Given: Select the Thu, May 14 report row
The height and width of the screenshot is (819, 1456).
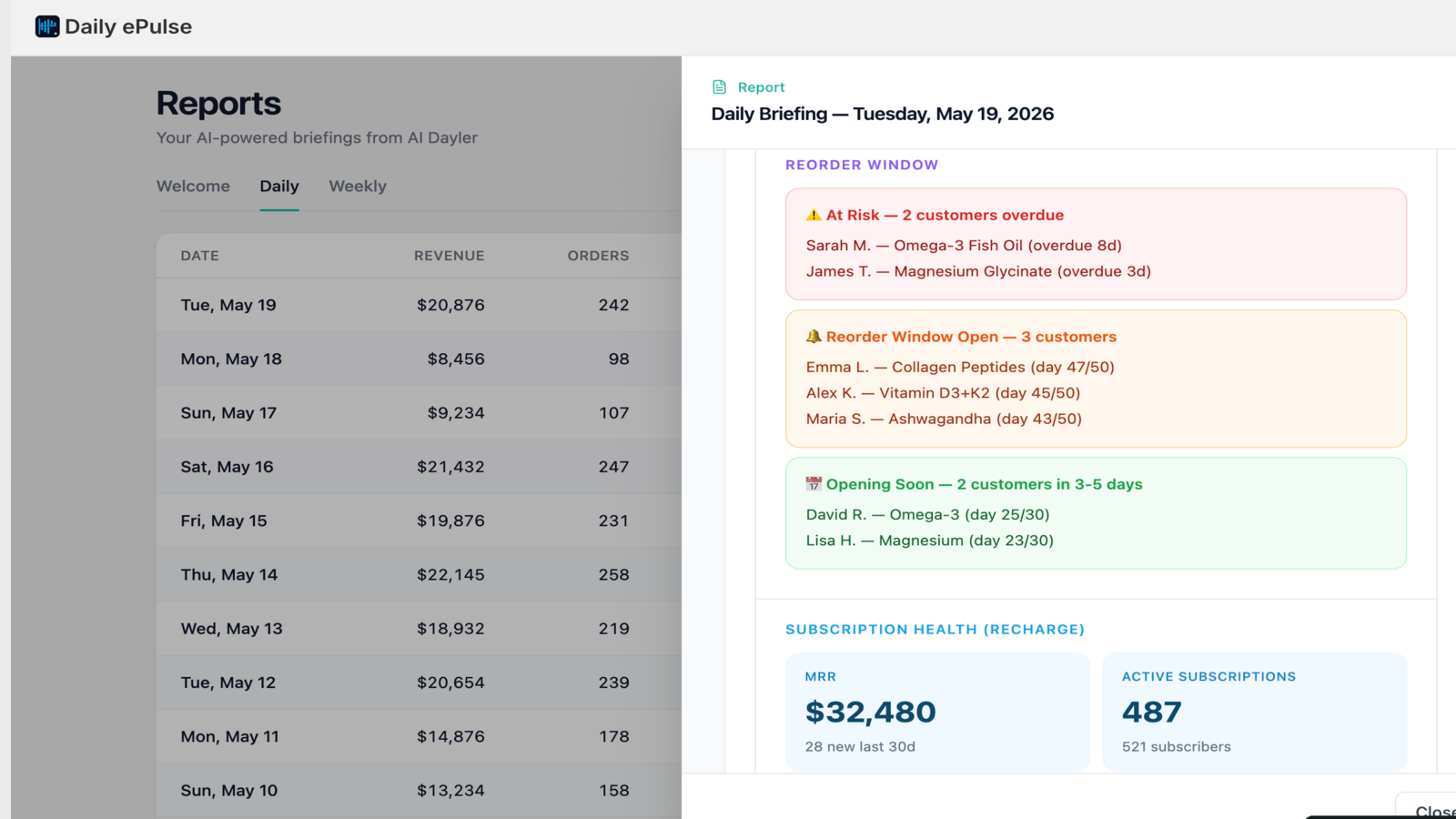Looking at the screenshot, I should (x=419, y=575).
